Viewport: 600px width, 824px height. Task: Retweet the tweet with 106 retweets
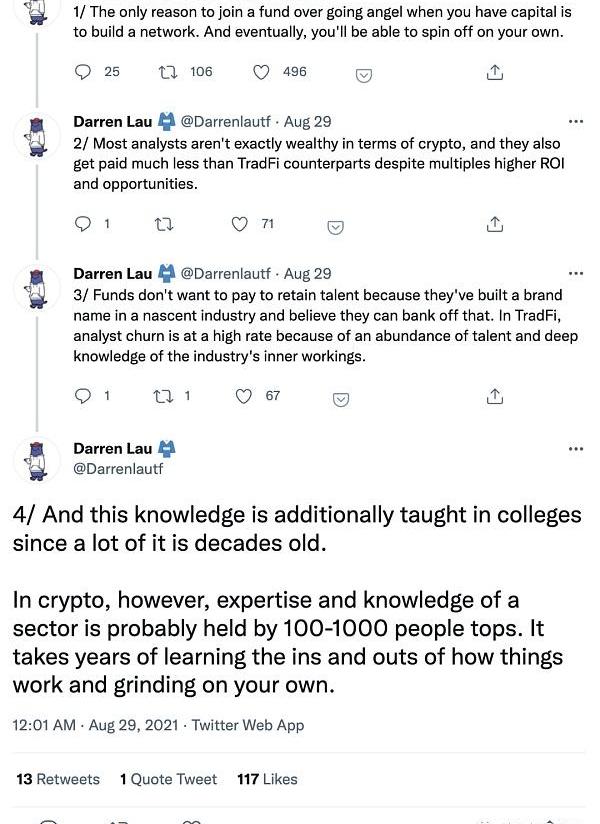(x=168, y=72)
